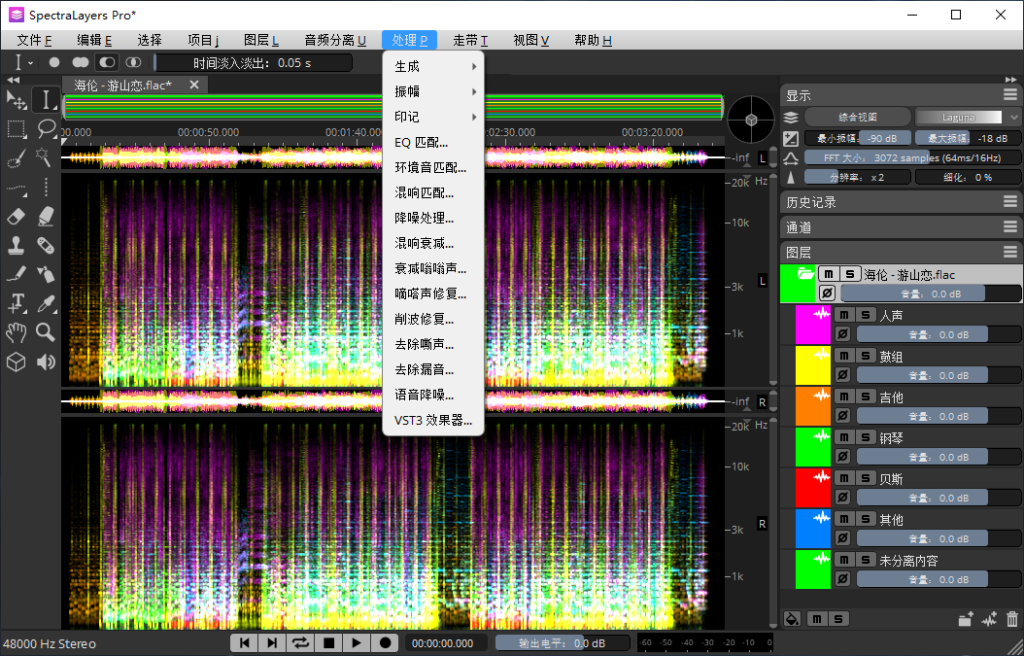The width and height of the screenshot is (1024, 656).
Task: Solo the 未分离内容 layer
Action: pos(865,559)
